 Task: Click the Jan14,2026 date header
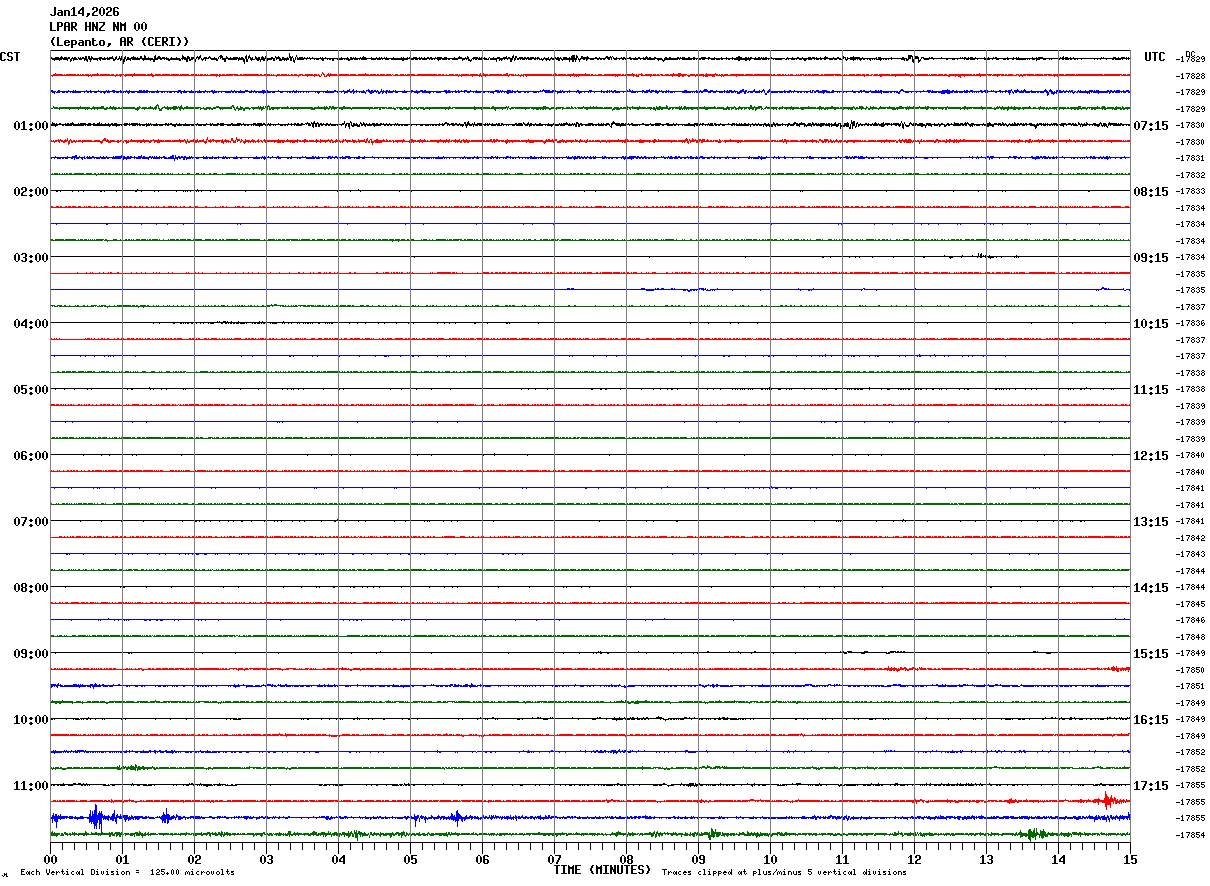[x=84, y=12]
